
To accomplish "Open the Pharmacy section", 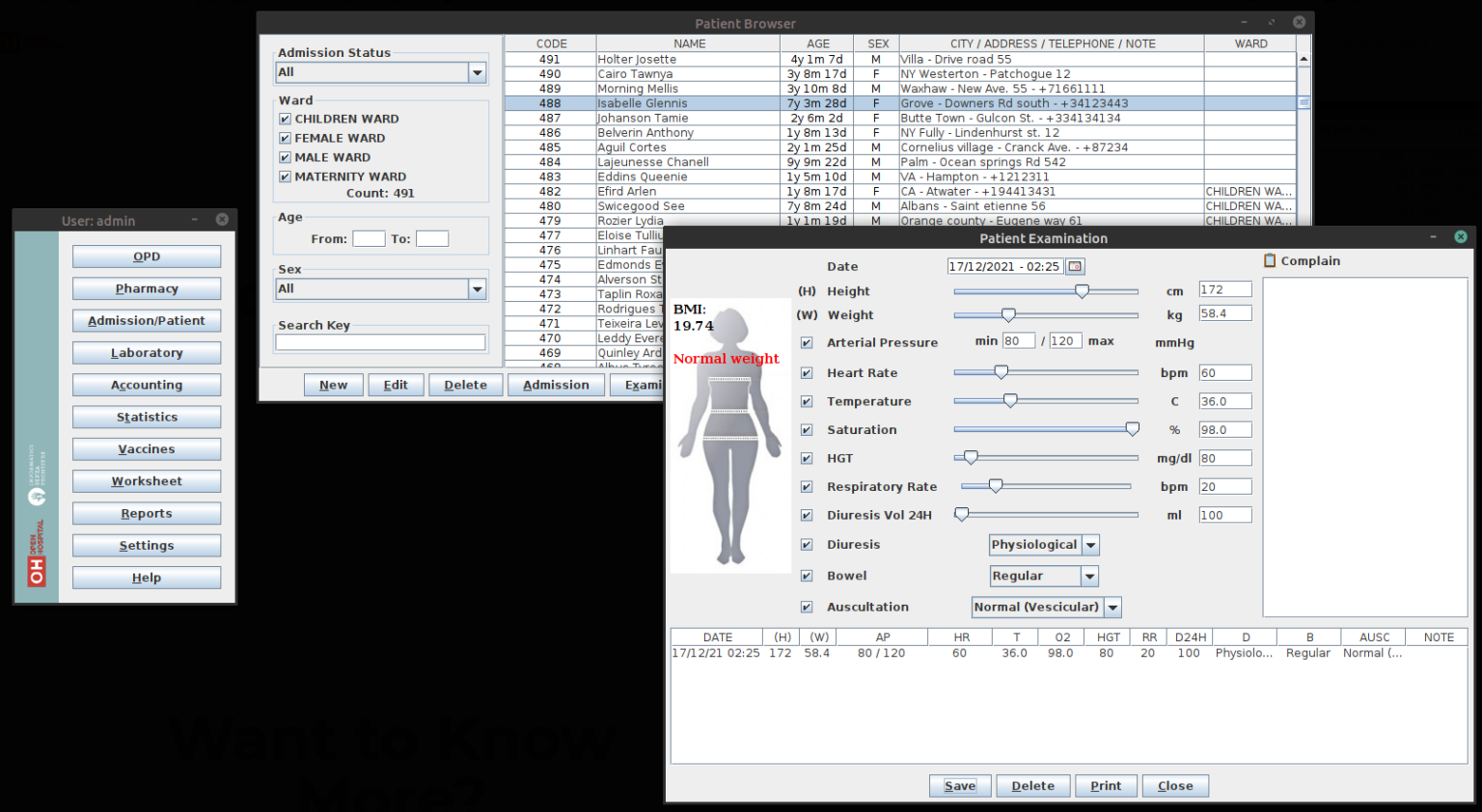I will (x=147, y=287).
